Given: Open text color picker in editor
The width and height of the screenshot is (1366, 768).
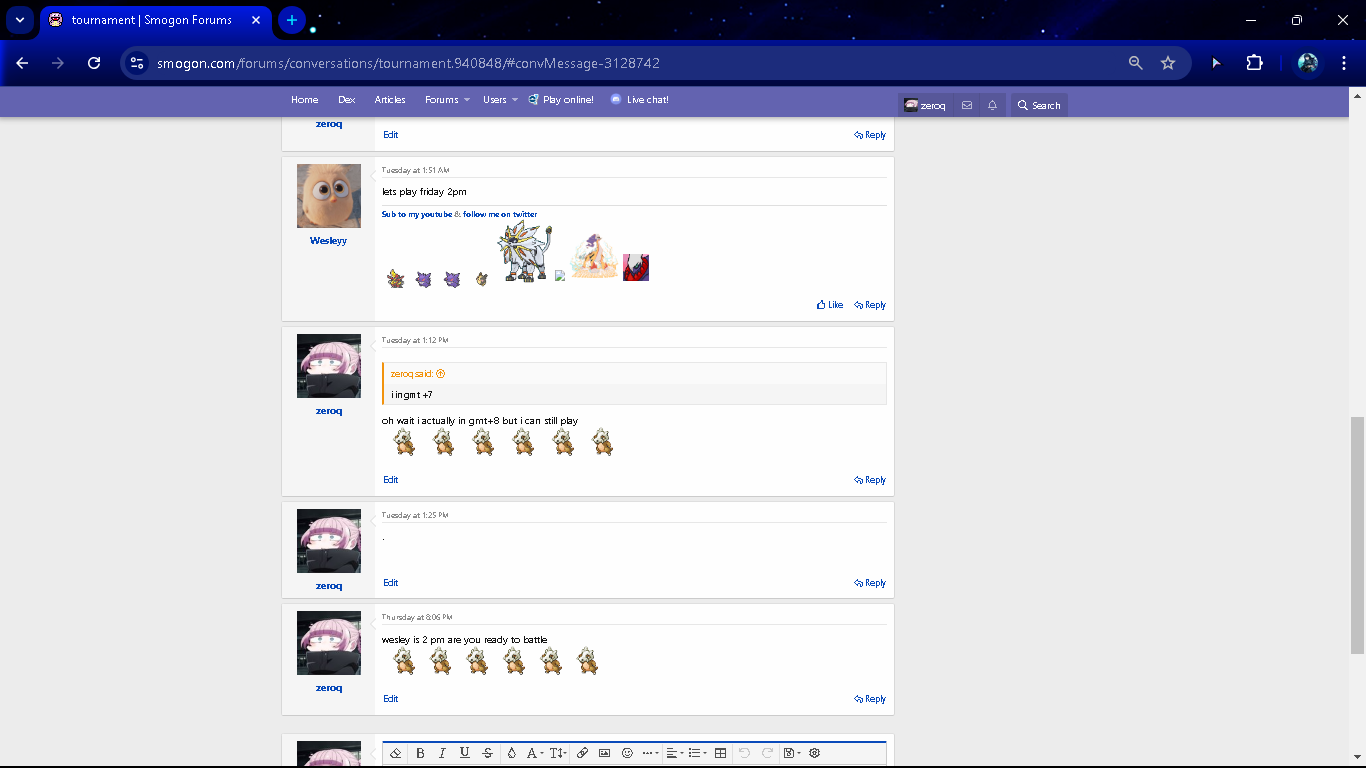Looking at the screenshot, I should coord(511,753).
